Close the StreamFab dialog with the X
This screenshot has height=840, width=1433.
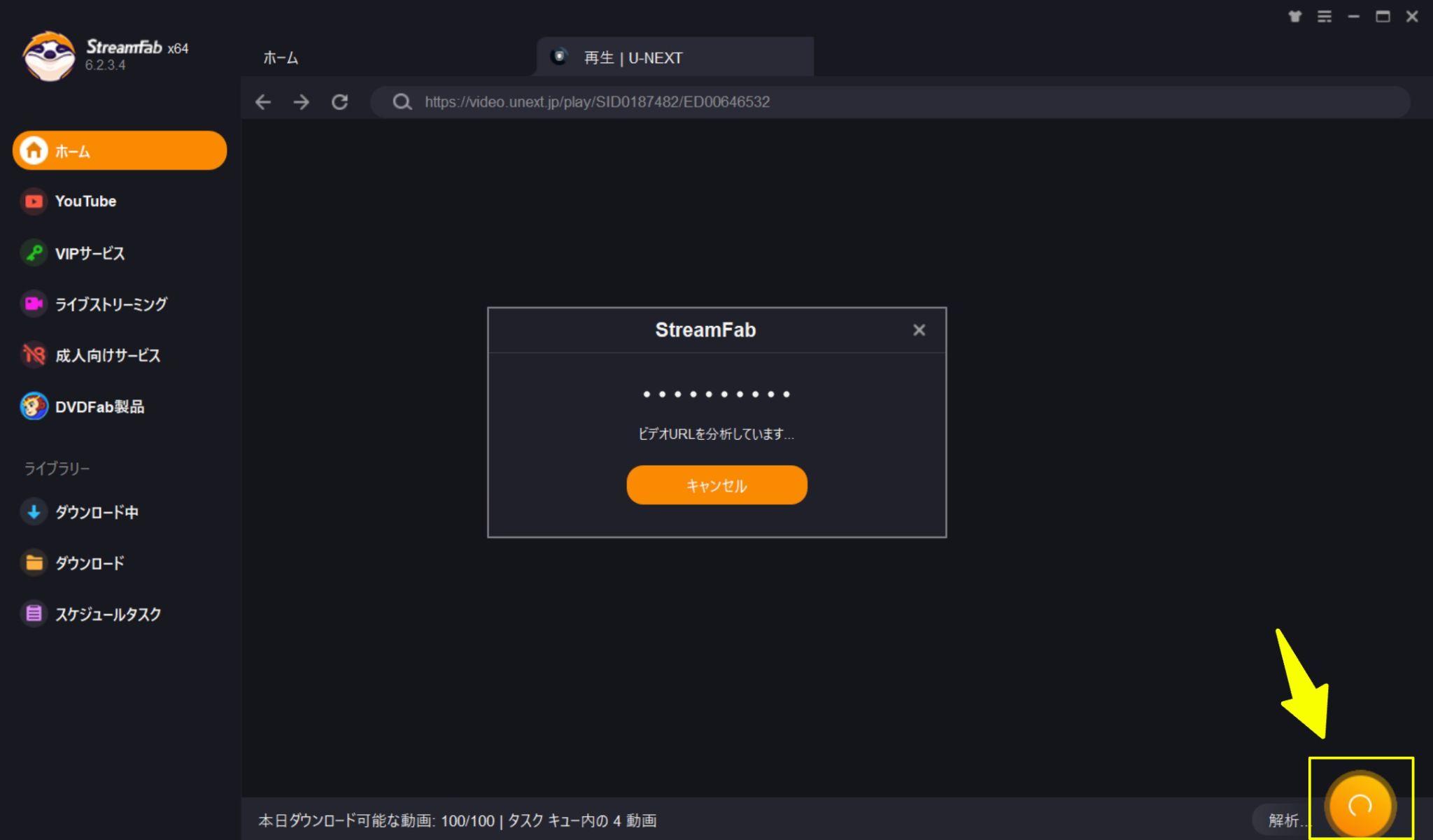(919, 330)
